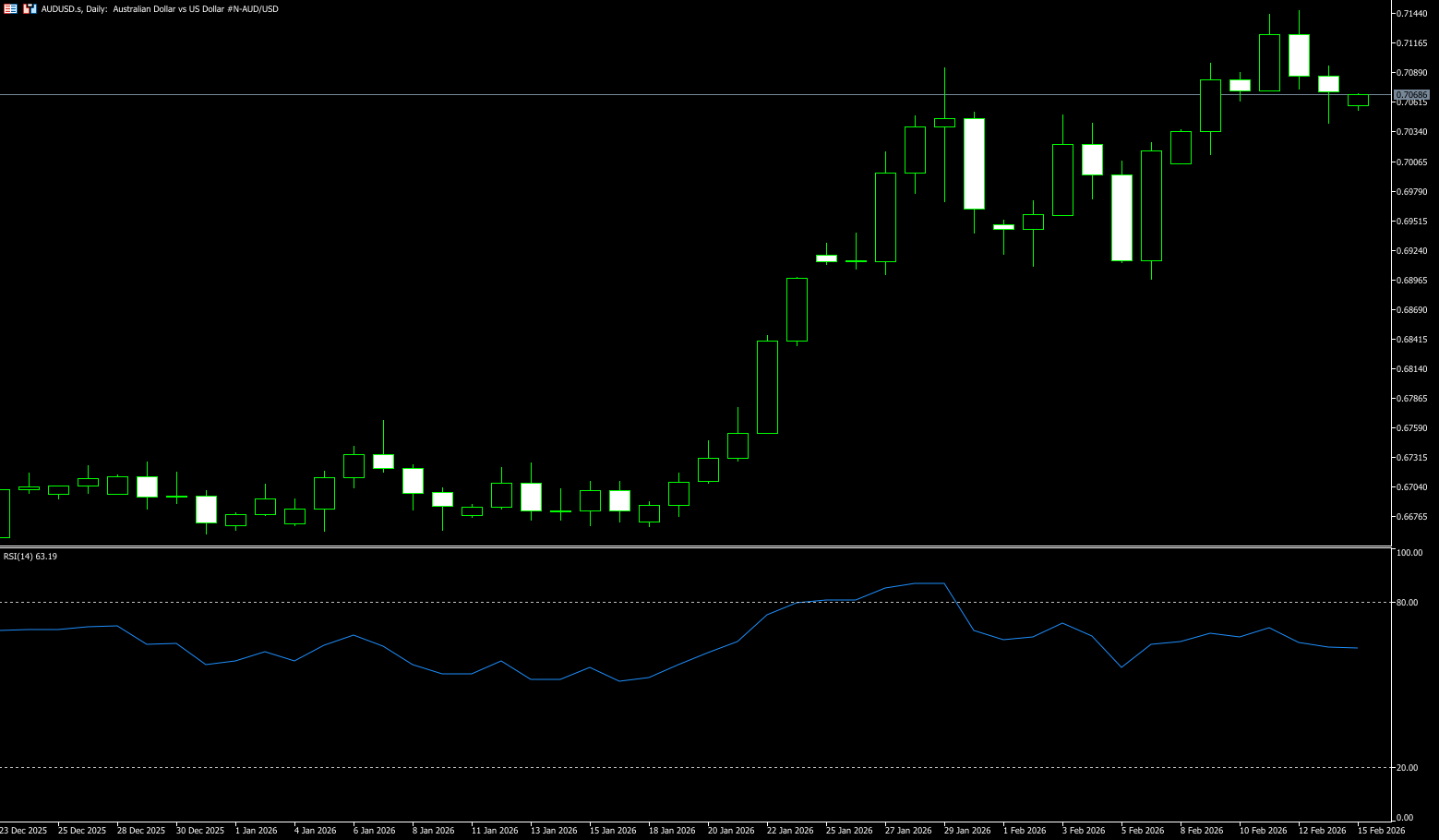The image size is (1439, 840).
Task: Click the red table icon before chart title
Action: pos(10,8)
